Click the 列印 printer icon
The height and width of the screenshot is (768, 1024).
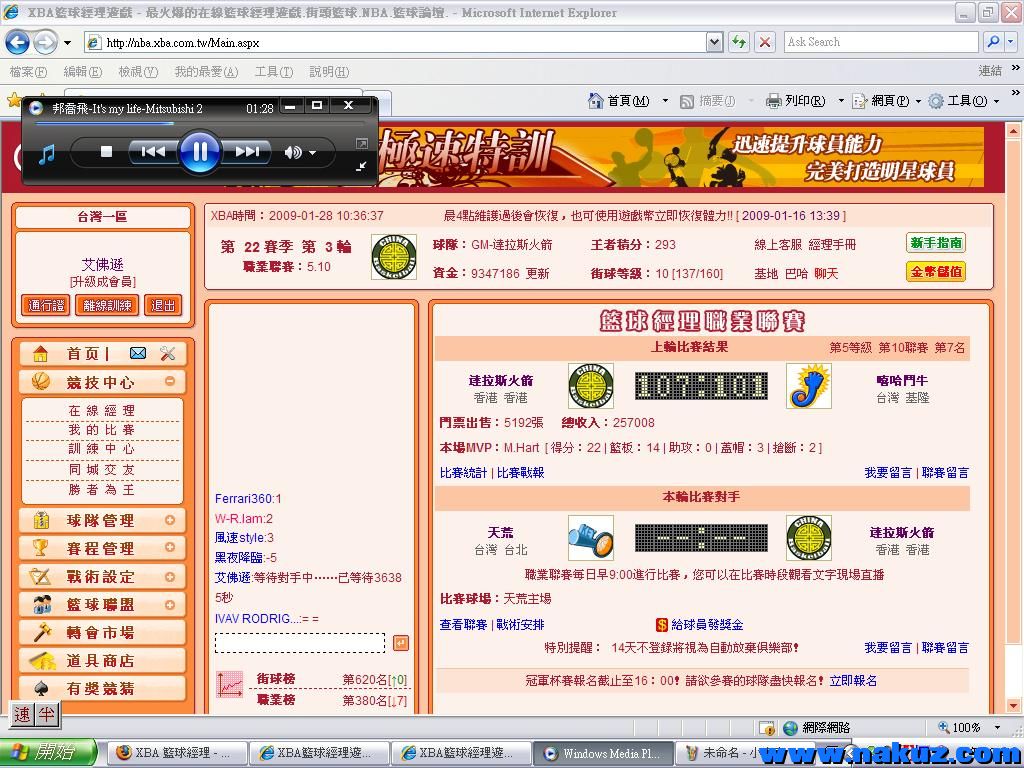(774, 101)
